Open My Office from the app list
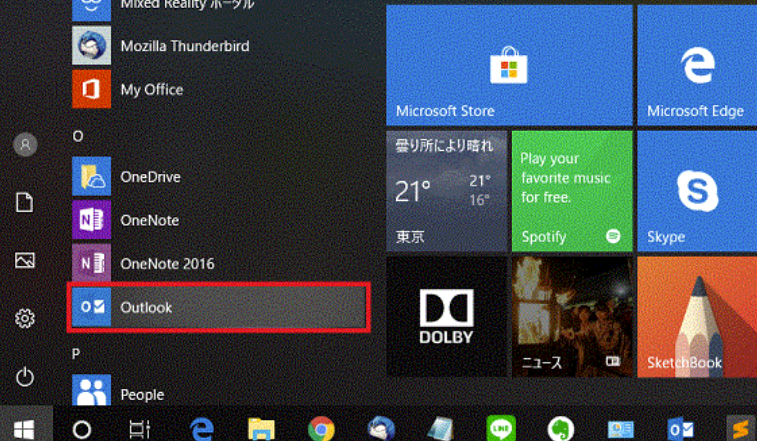757x441 pixels. coord(219,89)
